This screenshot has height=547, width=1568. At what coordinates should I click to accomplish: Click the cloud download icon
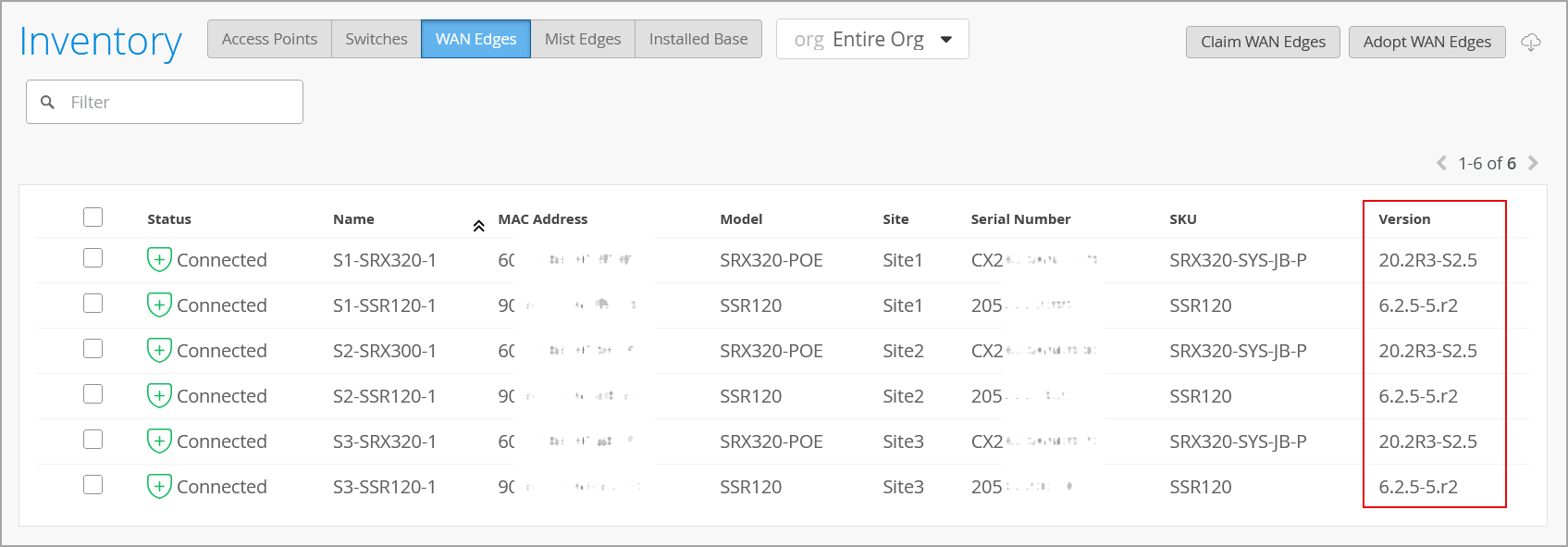[x=1531, y=43]
